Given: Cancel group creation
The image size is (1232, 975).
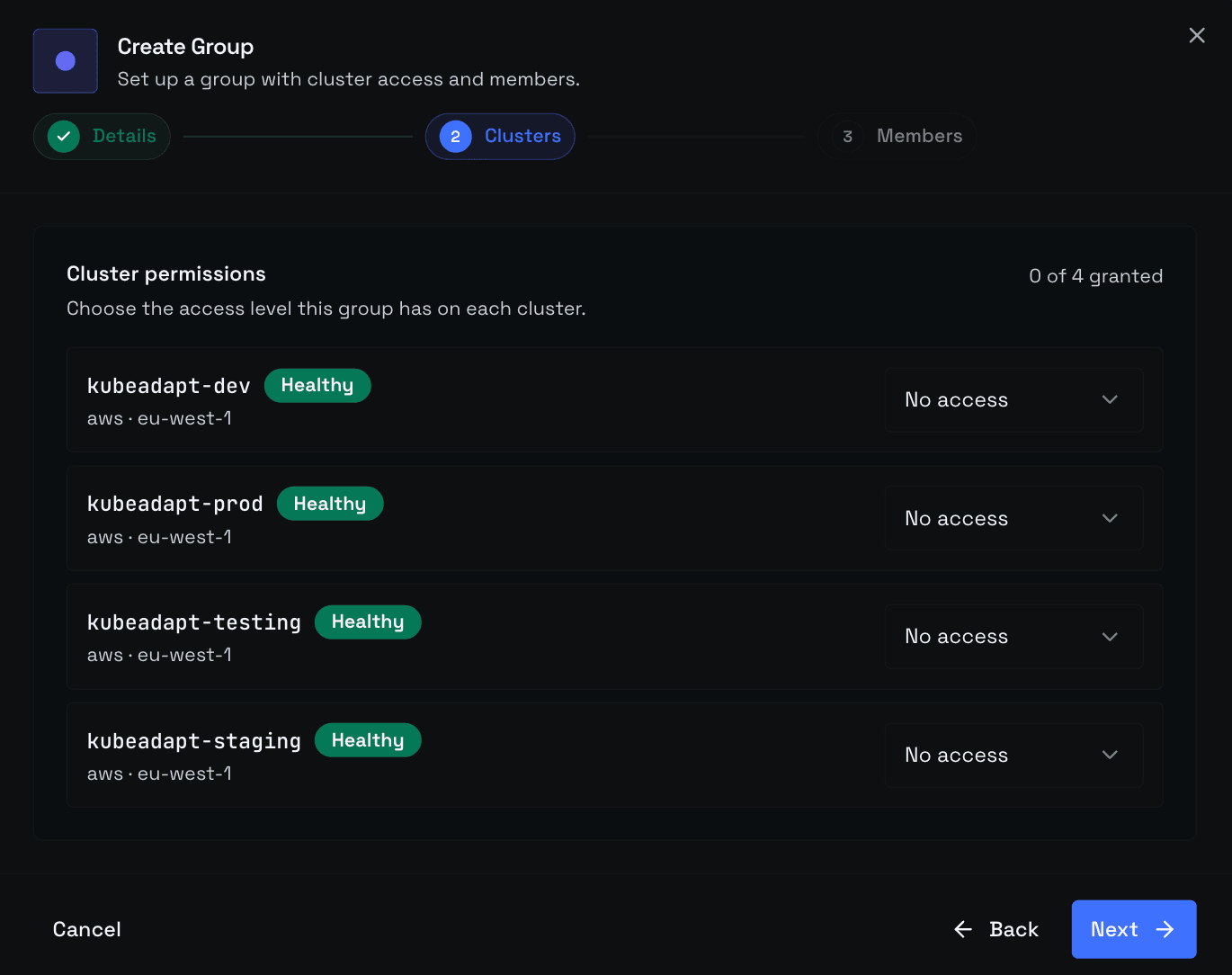Looking at the screenshot, I should [86, 929].
